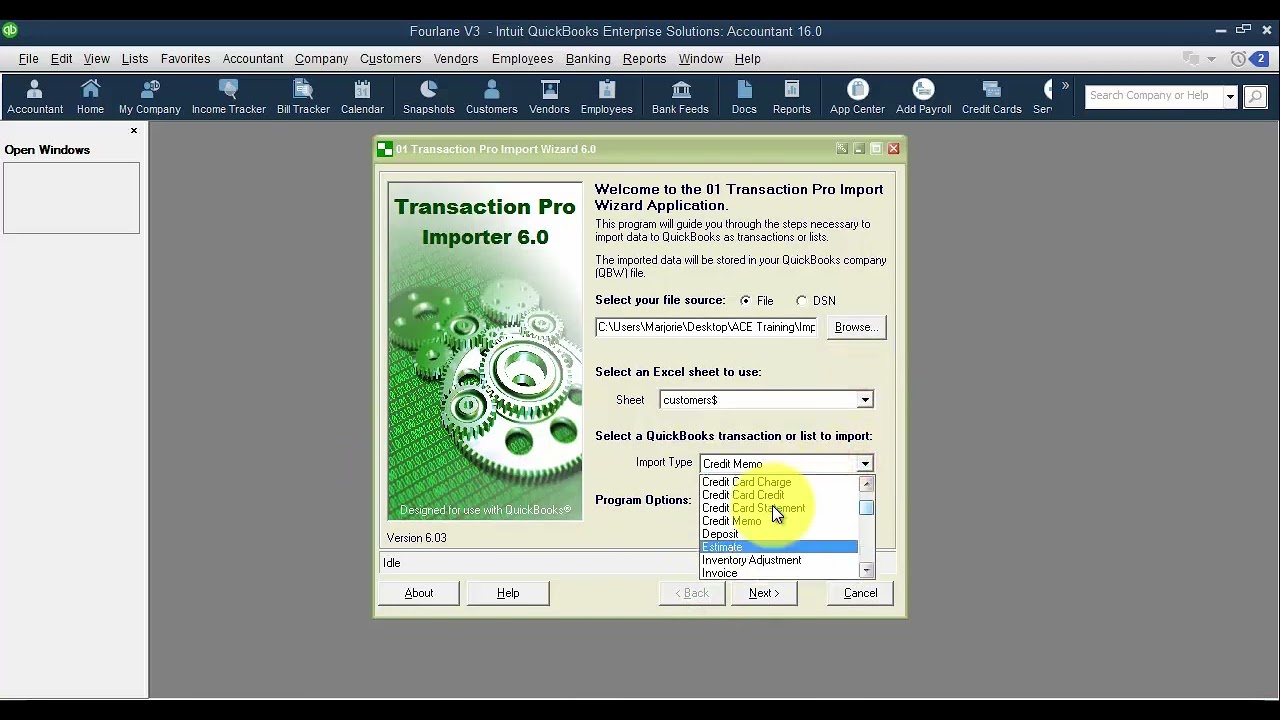The width and height of the screenshot is (1280, 720).
Task: Open Bank Feeds
Action: click(x=680, y=97)
